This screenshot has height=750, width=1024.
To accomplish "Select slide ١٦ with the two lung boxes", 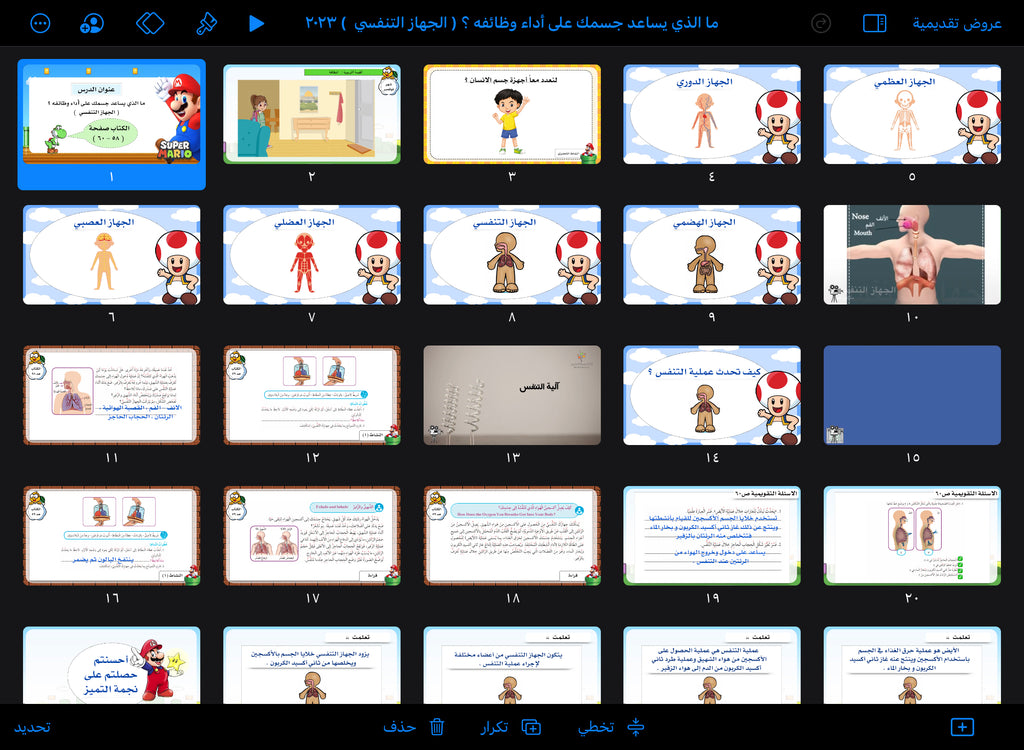I will (x=112, y=536).
